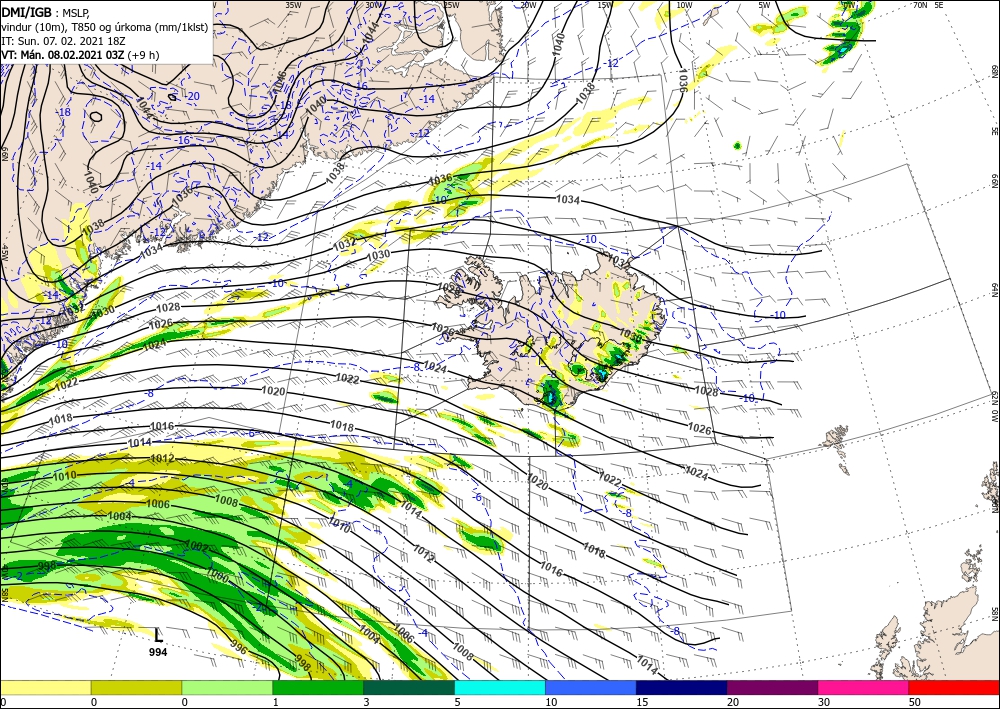Screen dimensions: 1000x709
Task: Click the light green legend swatch
Action: (x=227, y=688)
